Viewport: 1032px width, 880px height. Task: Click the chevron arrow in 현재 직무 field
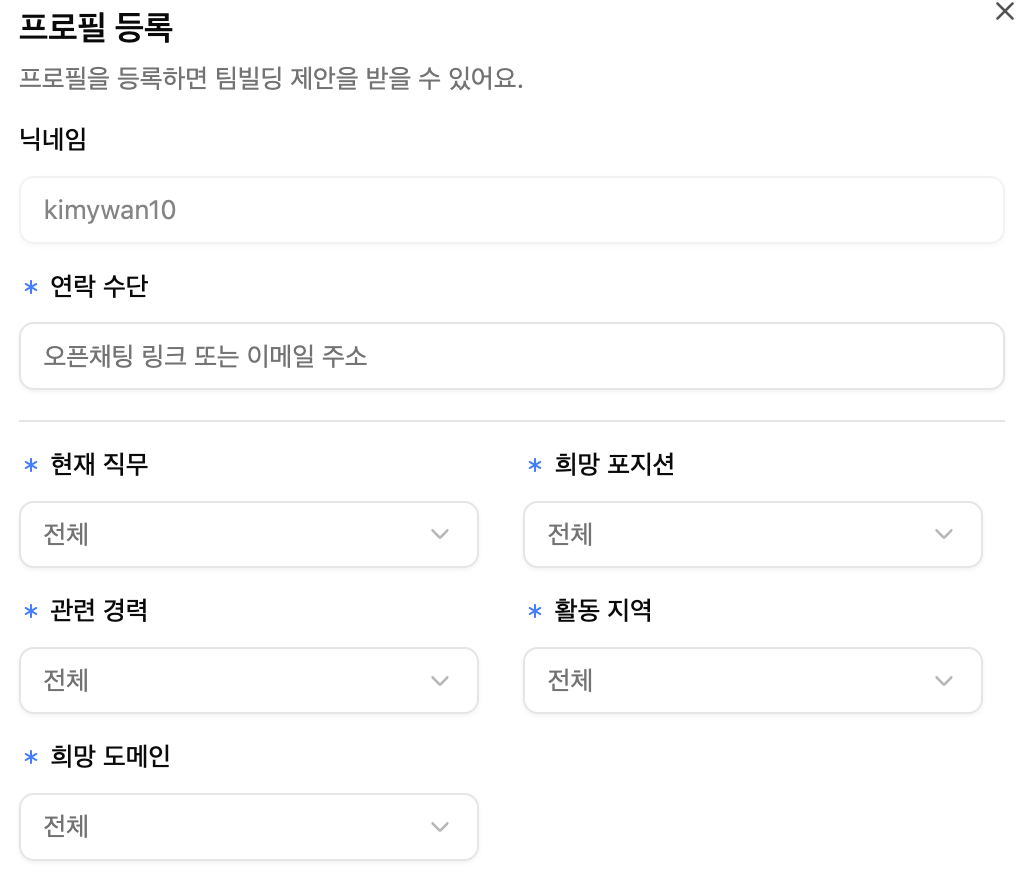point(440,534)
